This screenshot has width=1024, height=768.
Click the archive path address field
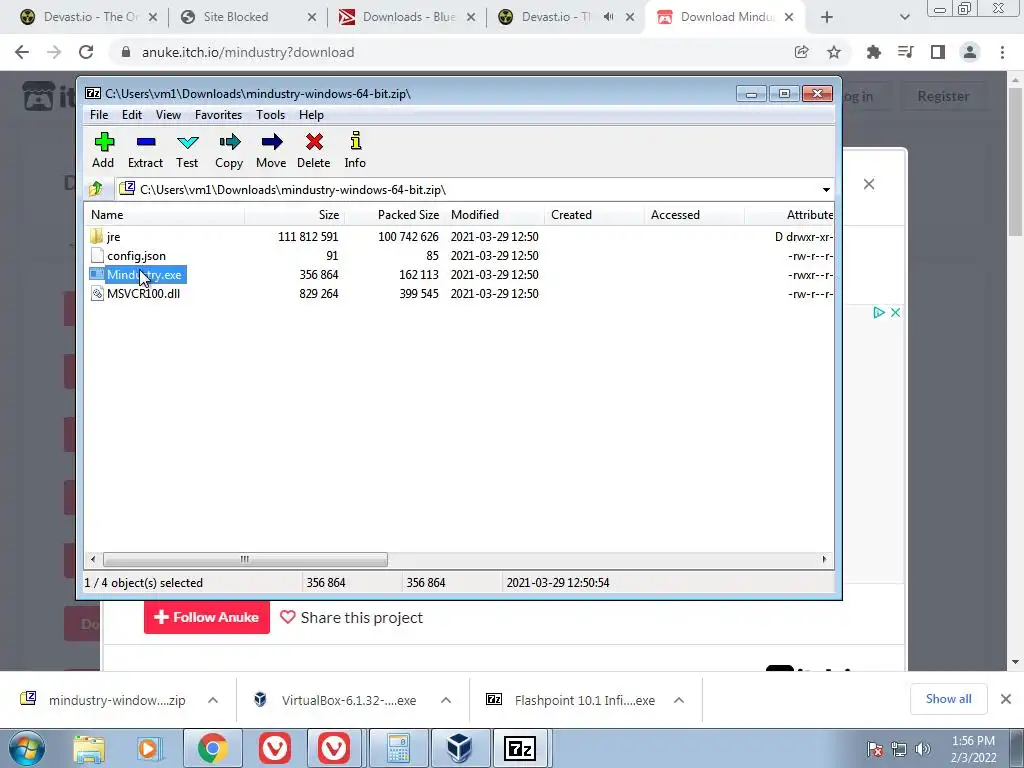click(467, 189)
